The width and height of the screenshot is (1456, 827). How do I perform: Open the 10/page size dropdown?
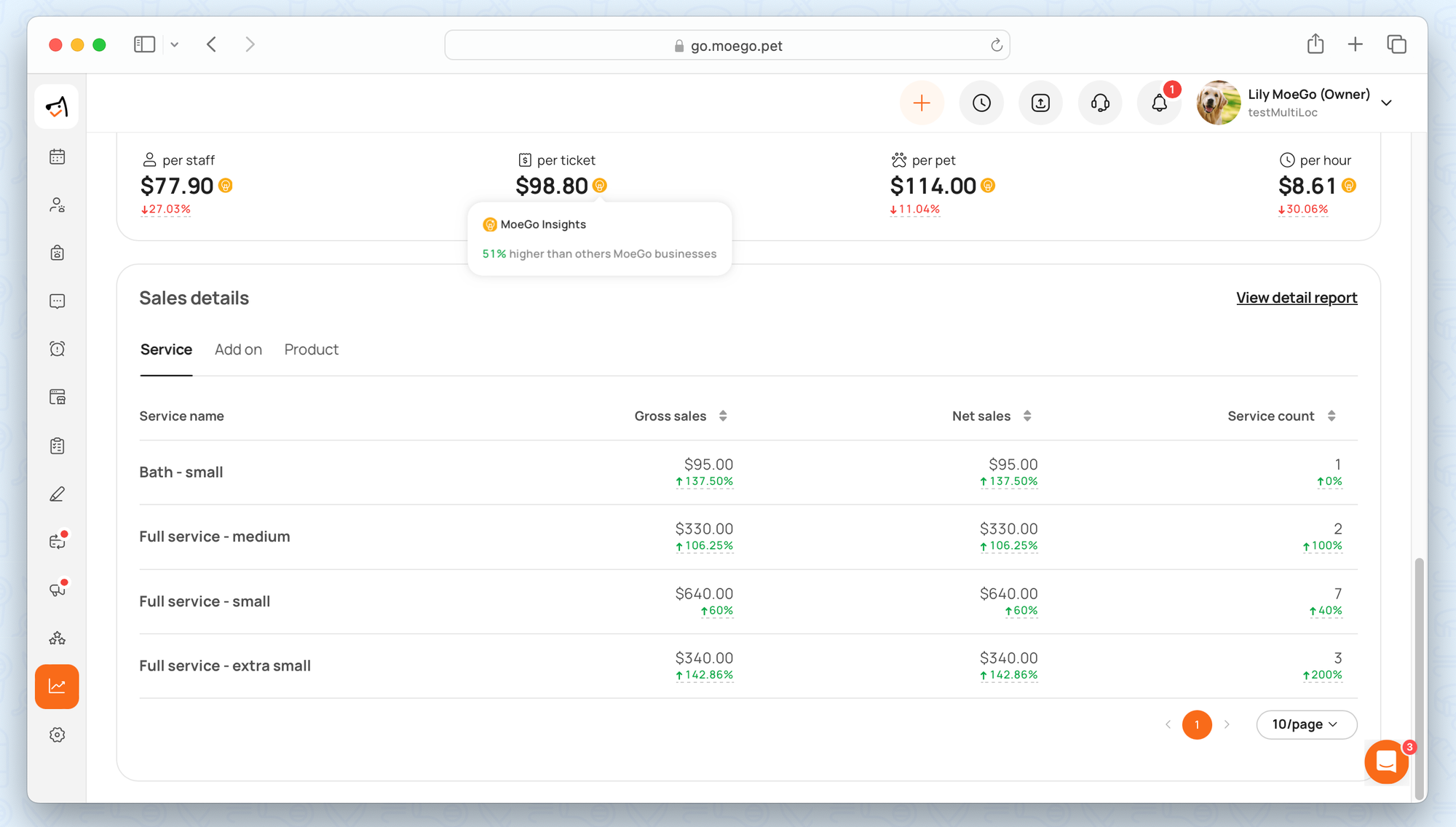[x=1306, y=724]
